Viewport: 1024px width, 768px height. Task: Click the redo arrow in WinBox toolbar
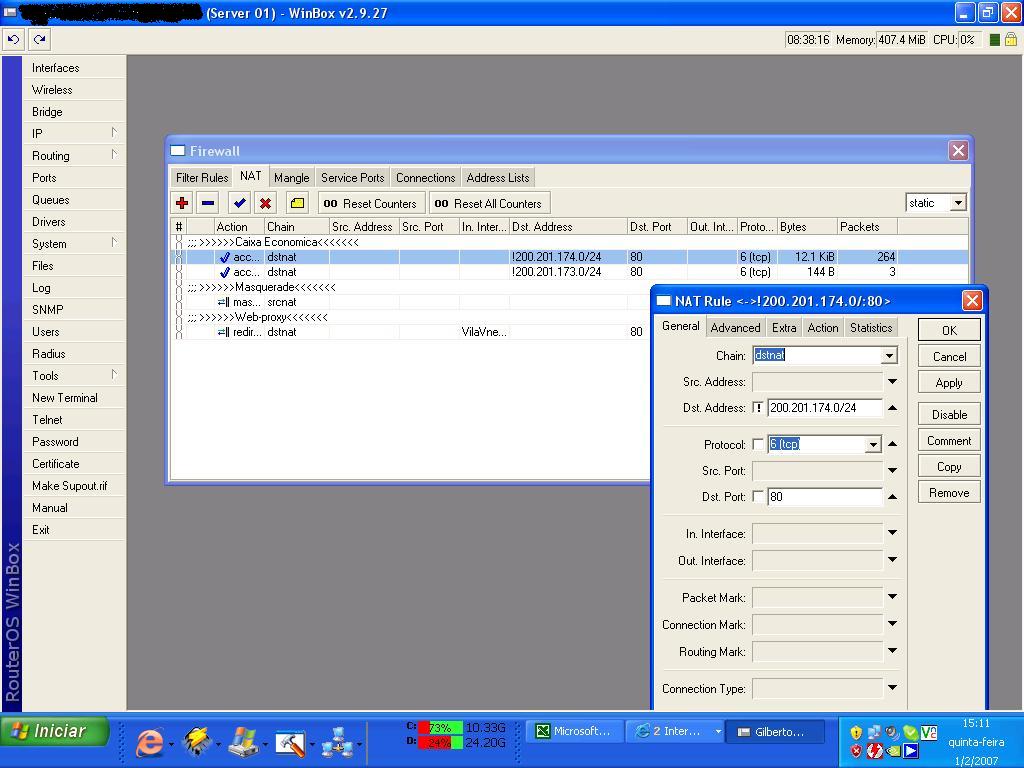click(39, 39)
